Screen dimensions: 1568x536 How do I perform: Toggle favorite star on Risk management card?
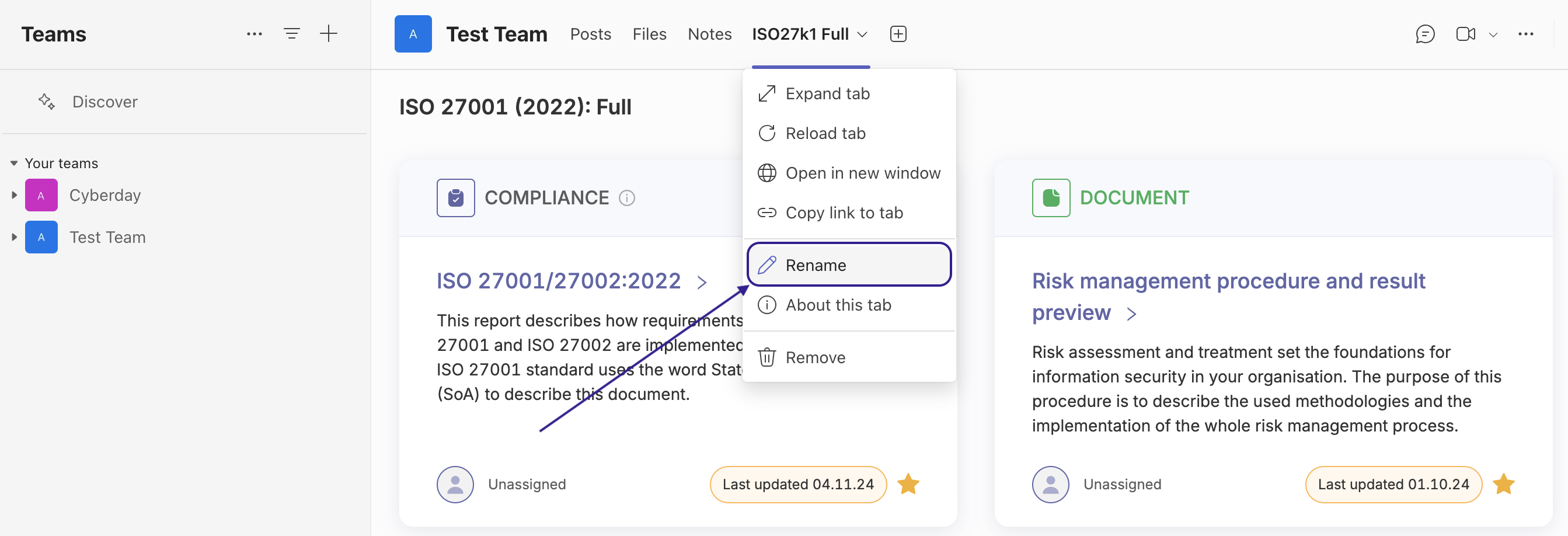1503,484
